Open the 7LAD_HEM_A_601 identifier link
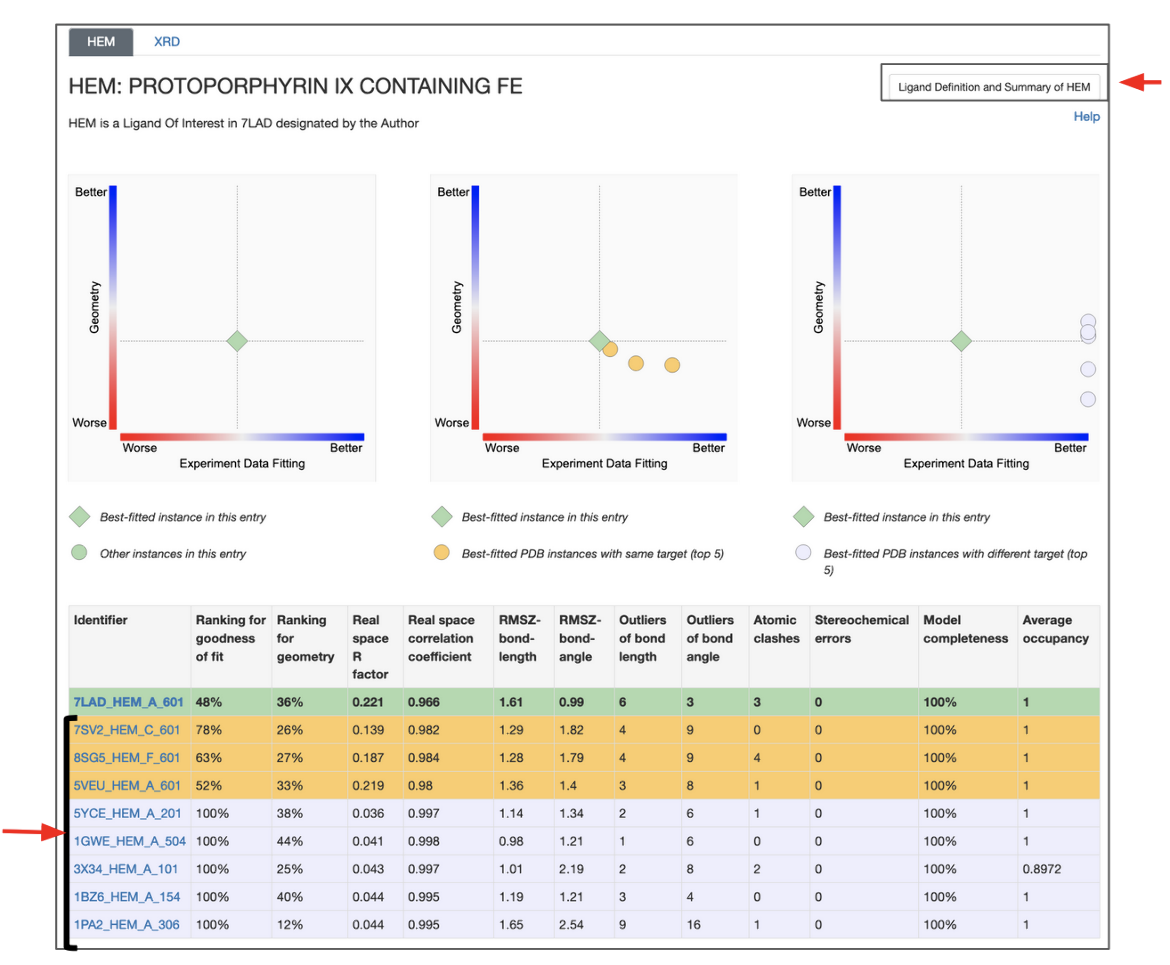1170x965 pixels. click(x=128, y=702)
